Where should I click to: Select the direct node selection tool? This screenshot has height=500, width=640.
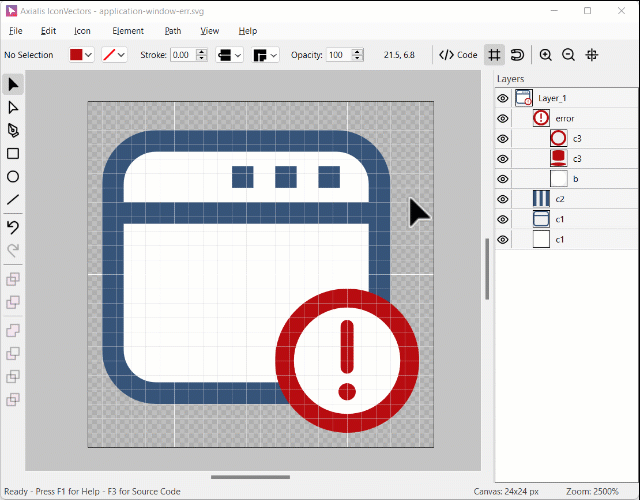(13, 107)
